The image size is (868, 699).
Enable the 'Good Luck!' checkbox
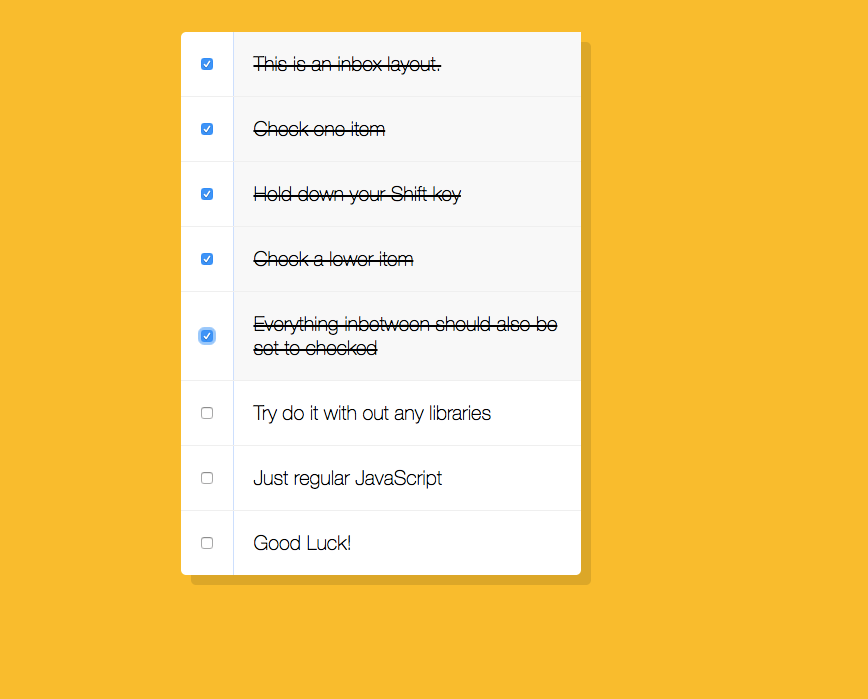(207, 543)
